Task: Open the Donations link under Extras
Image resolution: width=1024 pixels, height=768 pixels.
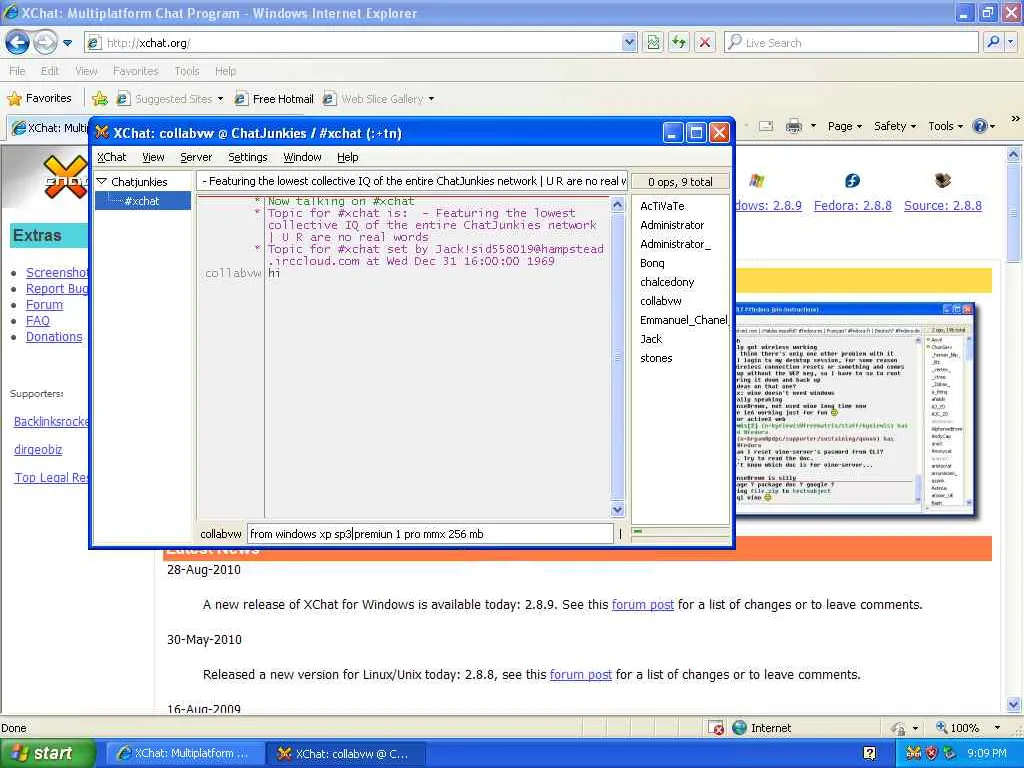Action: coord(54,337)
